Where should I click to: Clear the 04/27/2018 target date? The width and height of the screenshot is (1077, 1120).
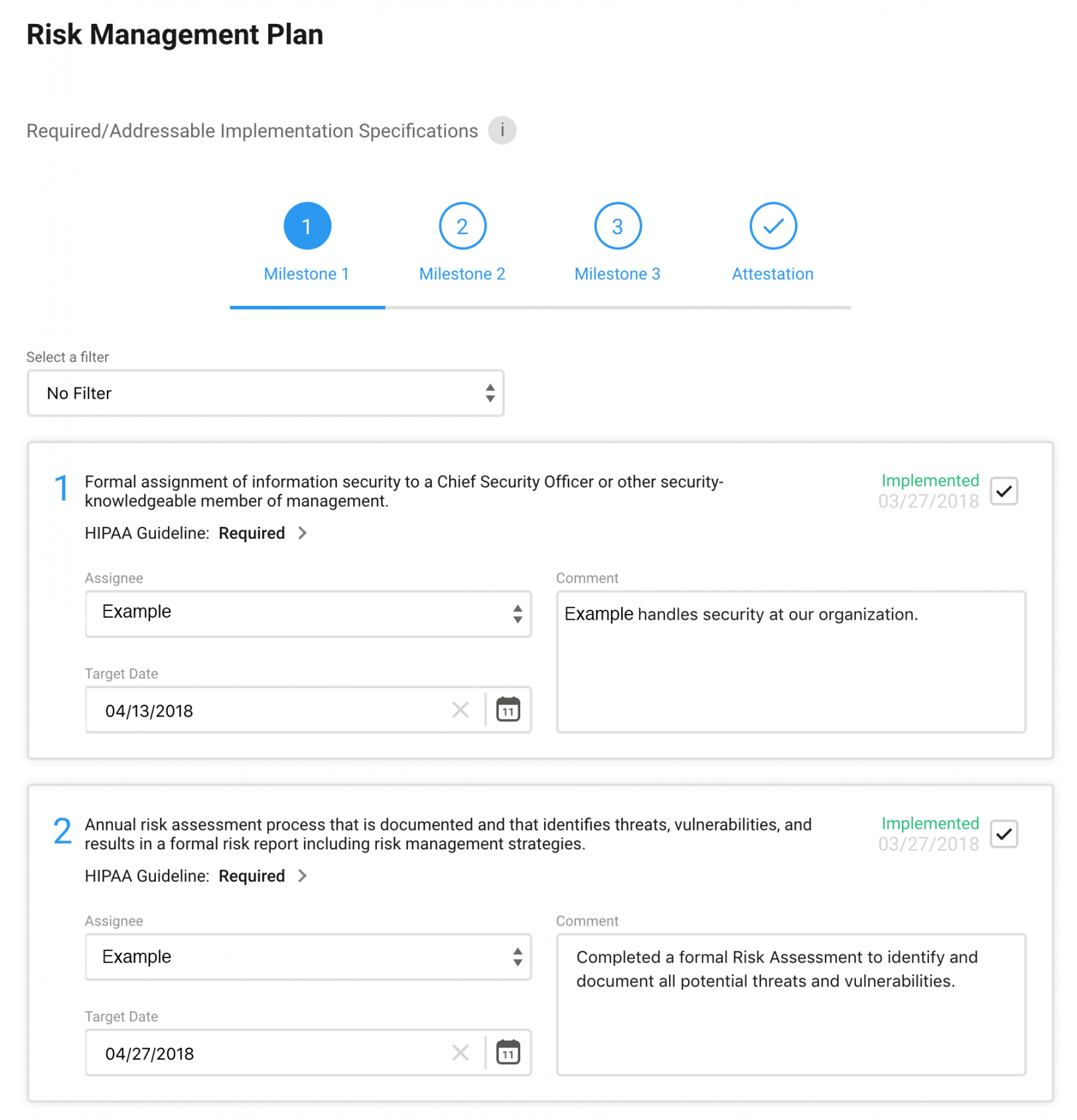point(461,1053)
